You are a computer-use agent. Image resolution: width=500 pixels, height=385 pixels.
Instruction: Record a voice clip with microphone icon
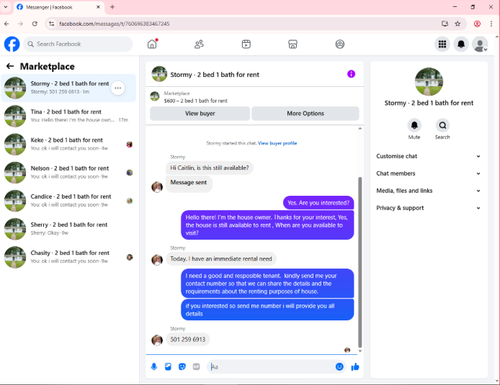click(x=154, y=367)
